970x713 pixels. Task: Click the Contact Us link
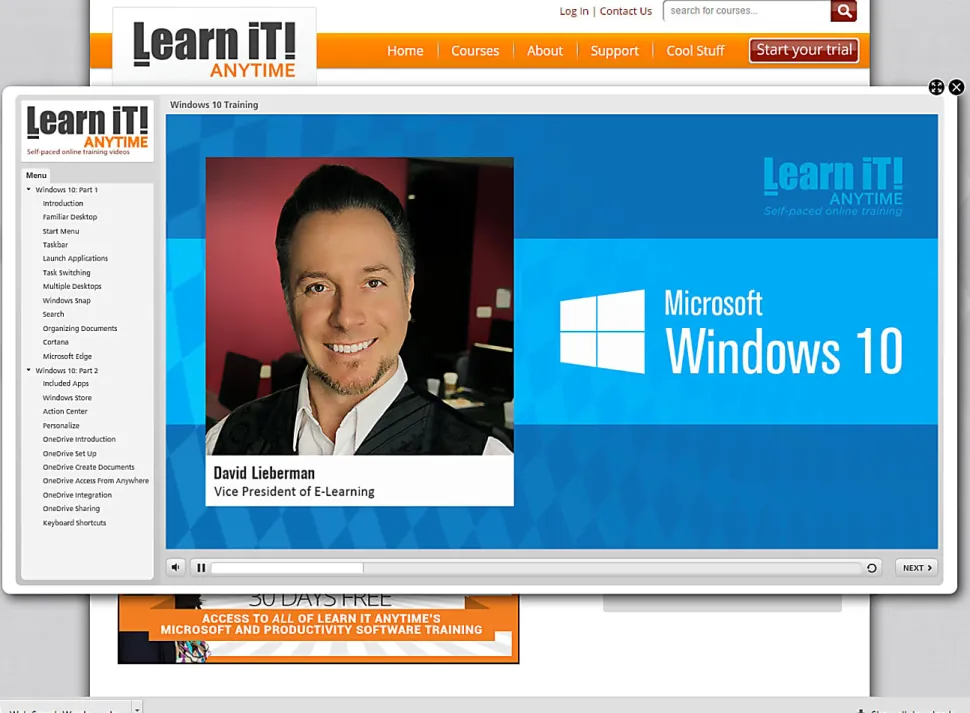tap(625, 11)
